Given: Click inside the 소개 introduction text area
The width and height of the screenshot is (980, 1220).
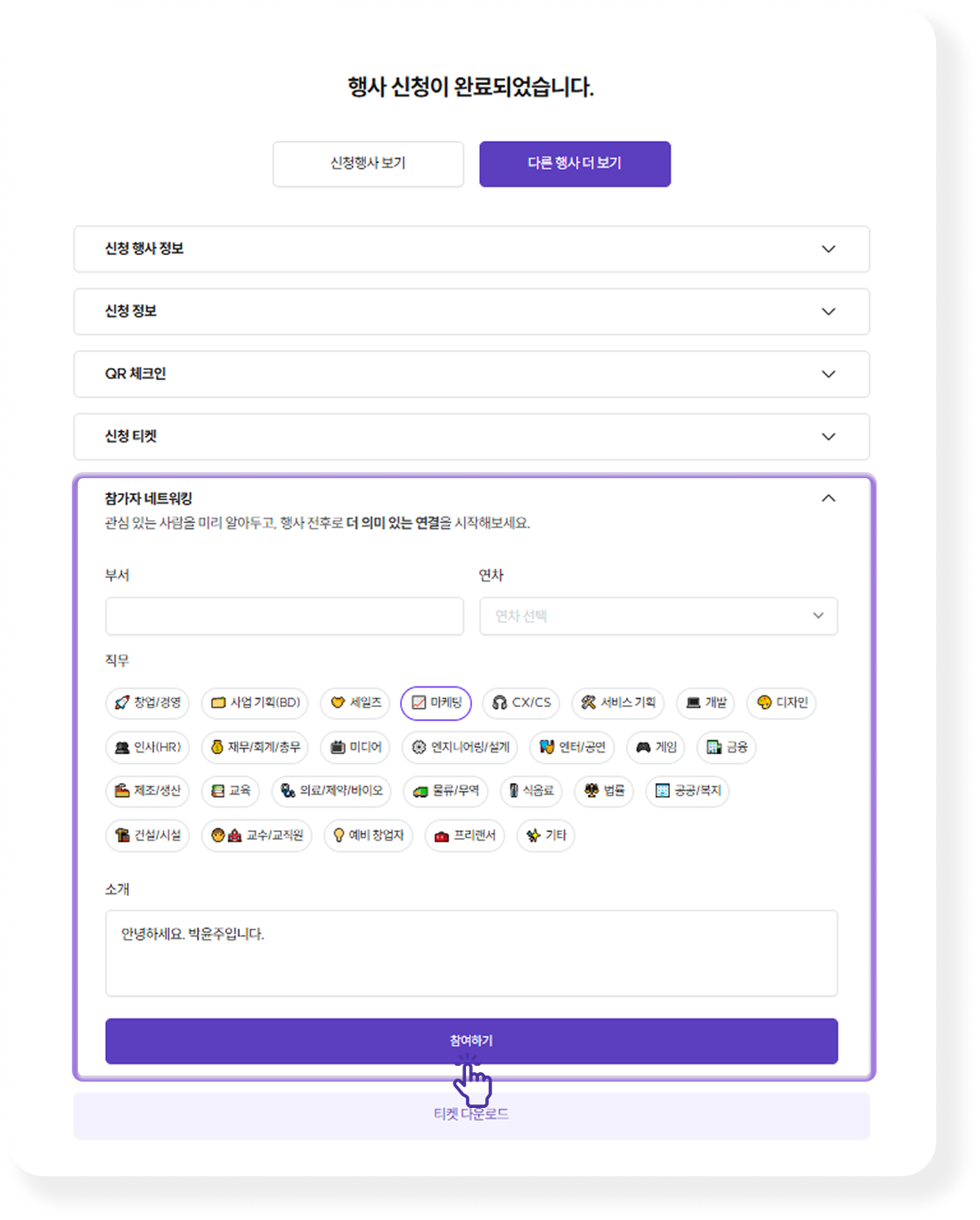Looking at the screenshot, I should (x=471, y=953).
